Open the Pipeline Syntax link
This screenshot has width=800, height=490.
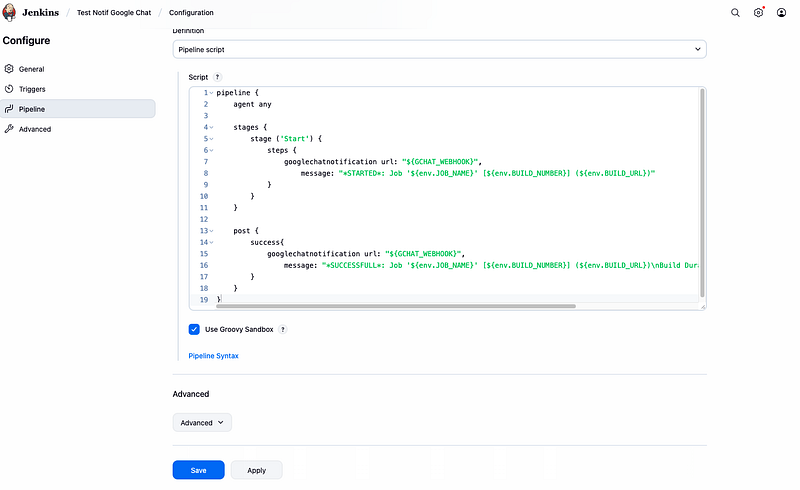213,356
